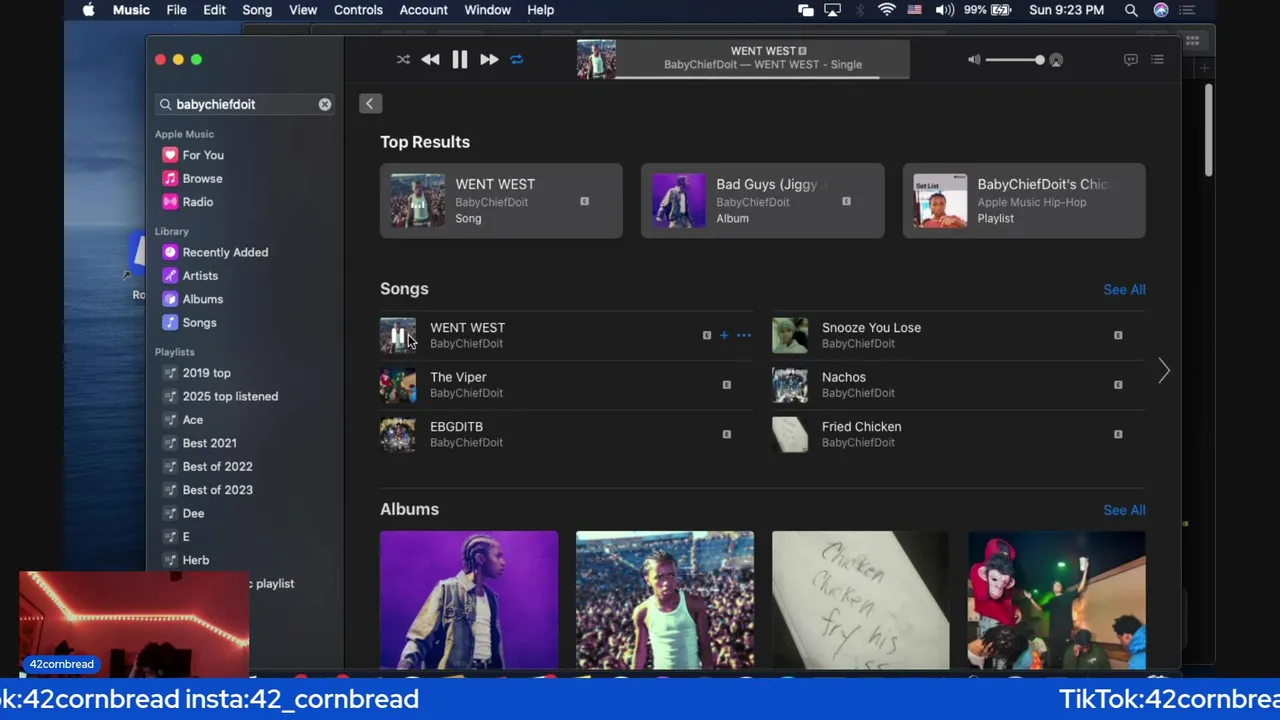The image size is (1280, 720).
Task: Open the WENT WEST top result card
Action: pos(501,201)
